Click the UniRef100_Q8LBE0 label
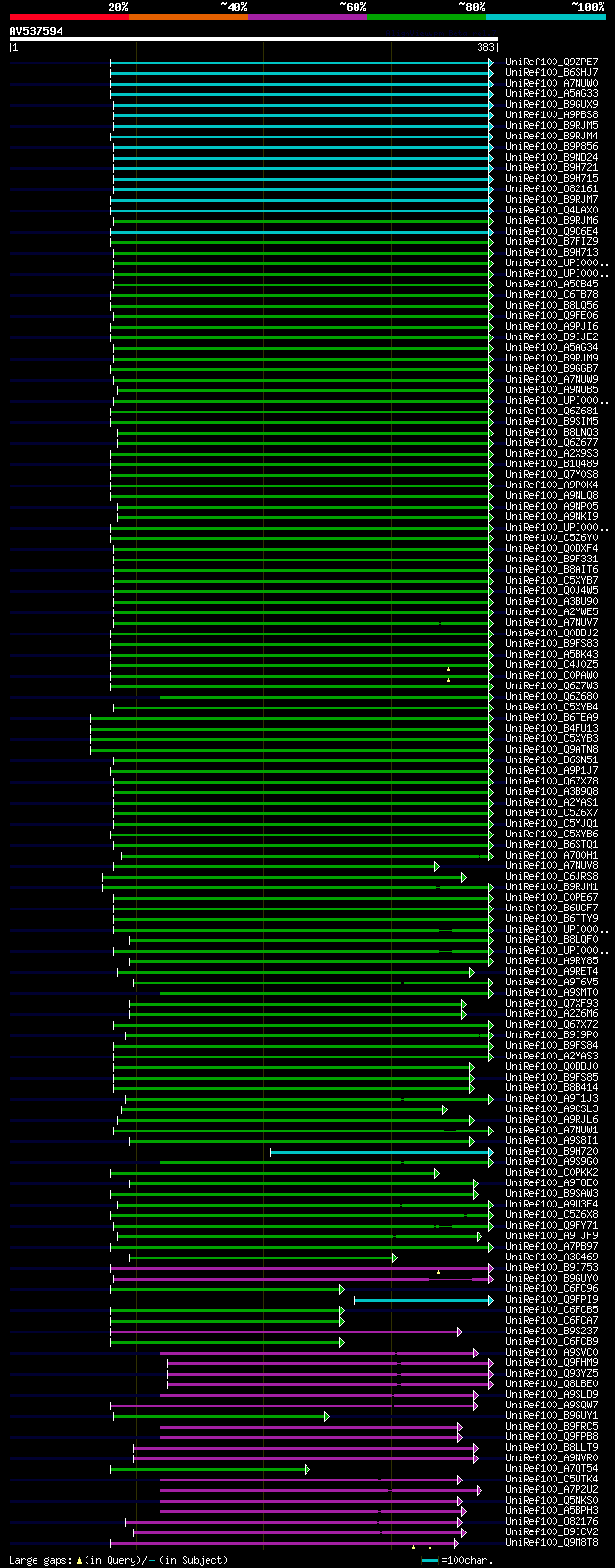Screen dimensions: 615x1568 click(x=552, y=1383)
